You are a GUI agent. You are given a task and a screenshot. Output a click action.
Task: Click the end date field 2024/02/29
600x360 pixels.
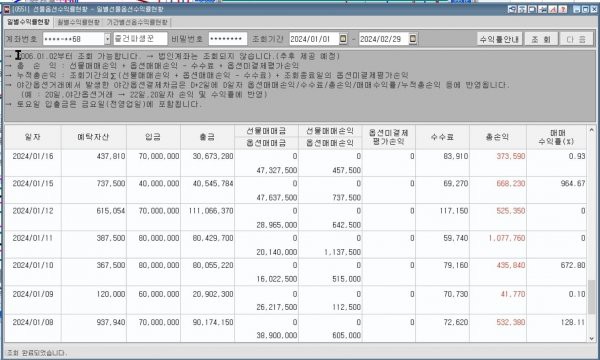tap(384, 39)
